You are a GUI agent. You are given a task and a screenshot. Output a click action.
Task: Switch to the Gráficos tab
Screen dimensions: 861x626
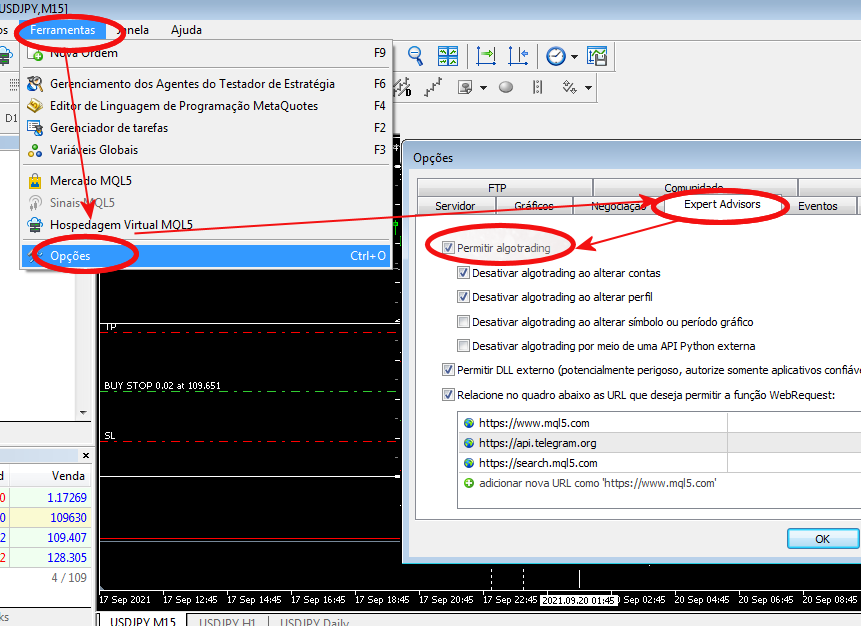pos(534,206)
